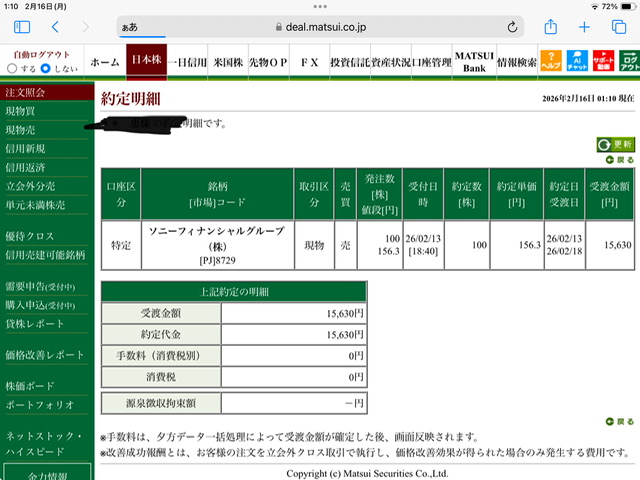This screenshot has height=480, width=640.
Task: Open 需要申告(受付中) in the sidebar
Action: [x=40, y=287]
